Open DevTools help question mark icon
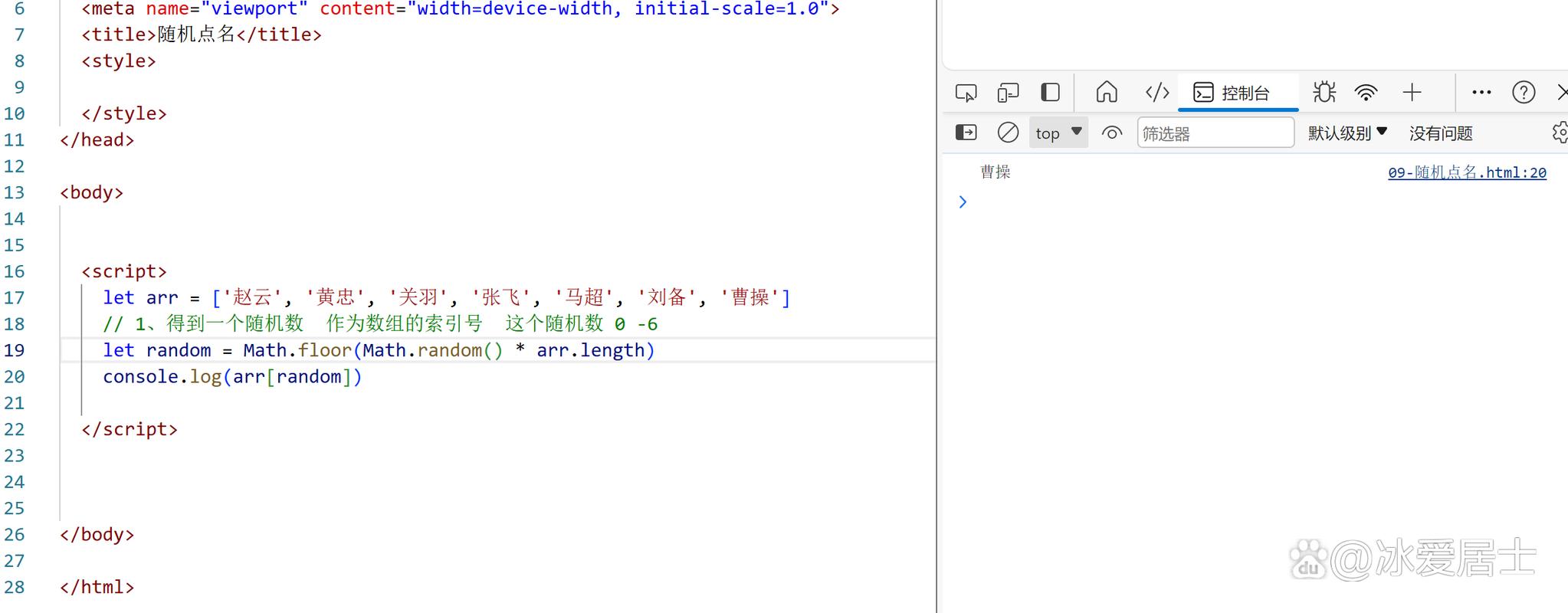1568x613 pixels. [x=1524, y=93]
